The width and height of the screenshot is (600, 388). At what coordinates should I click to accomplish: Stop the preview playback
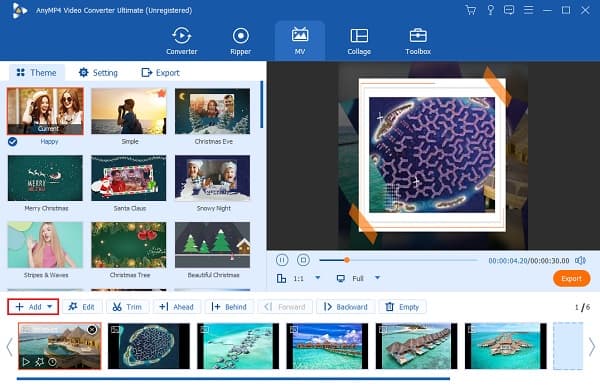[303, 260]
